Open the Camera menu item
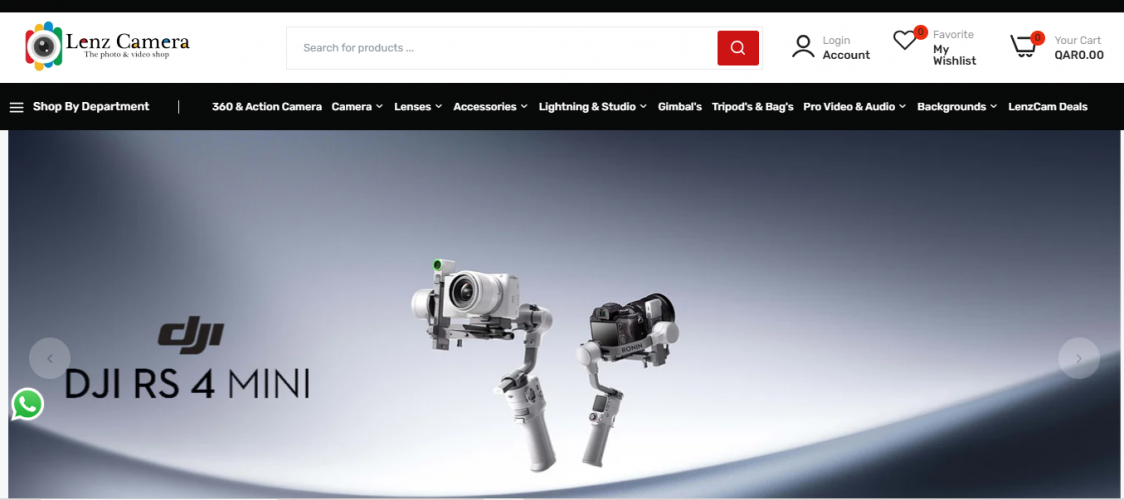The height and width of the screenshot is (500, 1124). (x=351, y=107)
